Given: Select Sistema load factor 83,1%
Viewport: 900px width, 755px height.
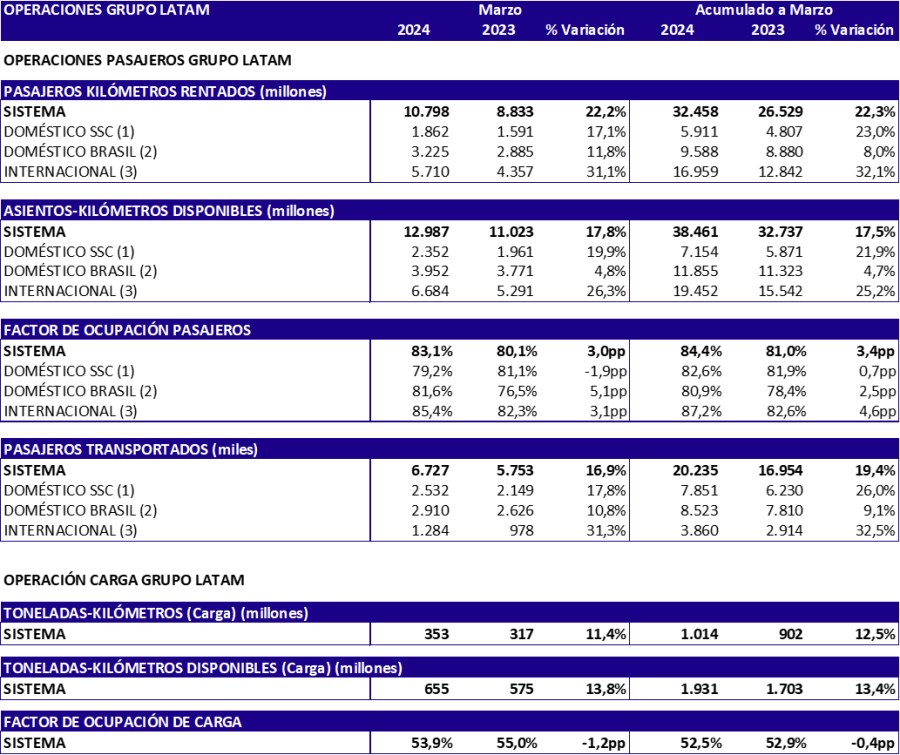Looking at the screenshot, I should (x=432, y=351).
